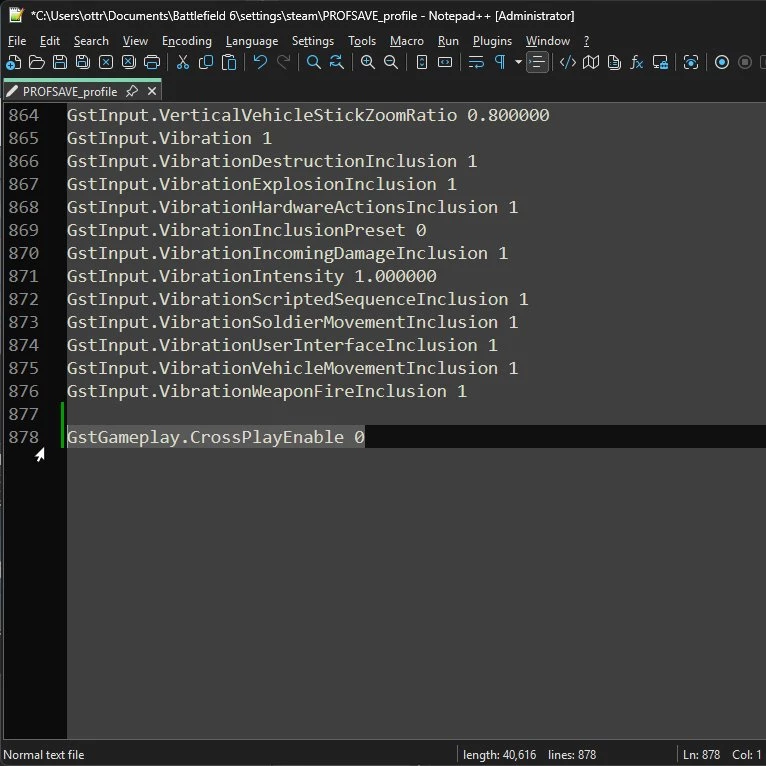
Task: Open the Language menu
Action: (252, 41)
